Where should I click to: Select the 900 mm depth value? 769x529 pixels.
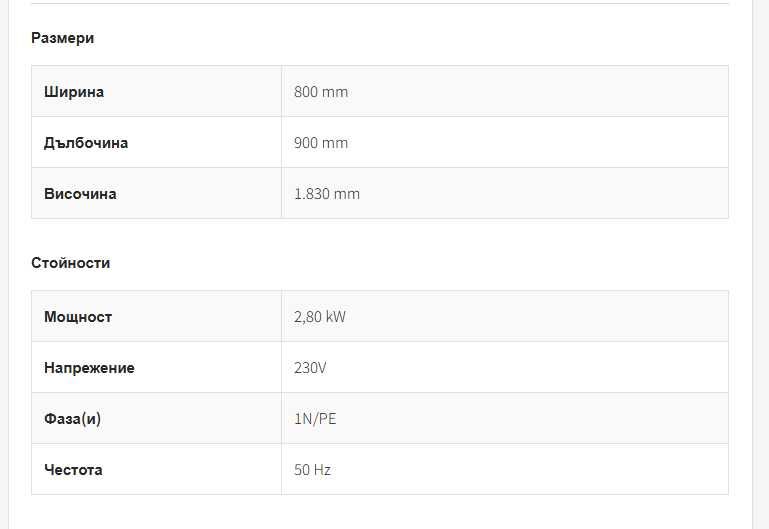[321, 143]
